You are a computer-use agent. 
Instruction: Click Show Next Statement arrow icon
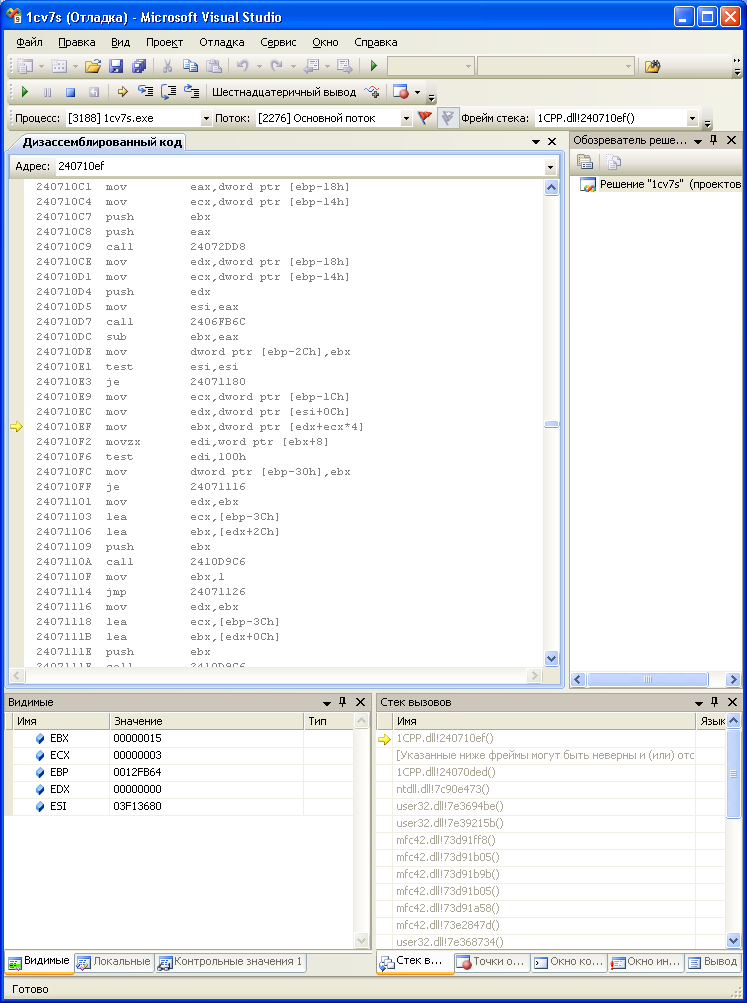(x=122, y=92)
